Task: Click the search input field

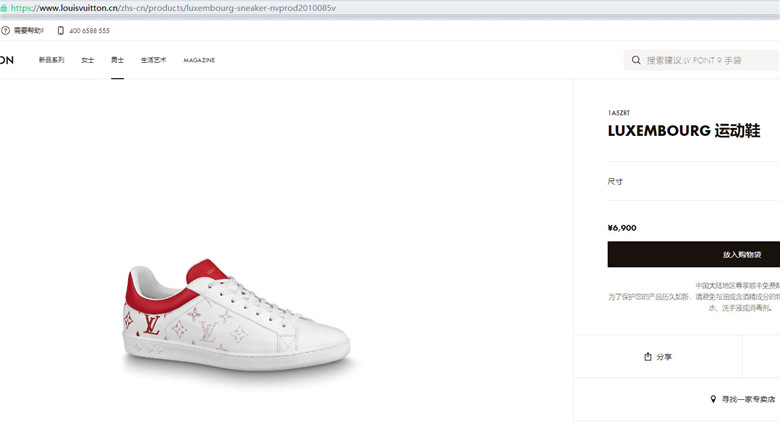Action: (x=701, y=60)
